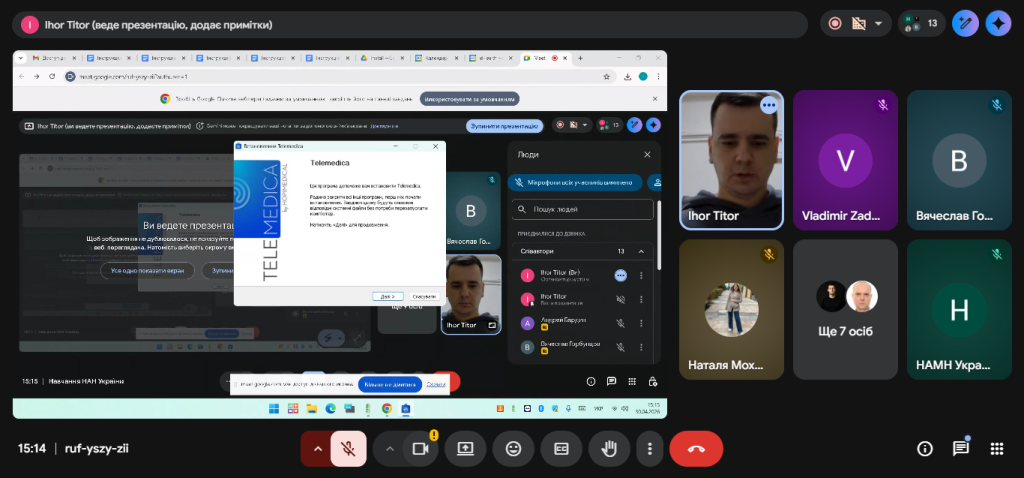This screenshot has width=1024, height=478.
Task: Raise hand using the hand icon
Action: click(x=608, y=449)
